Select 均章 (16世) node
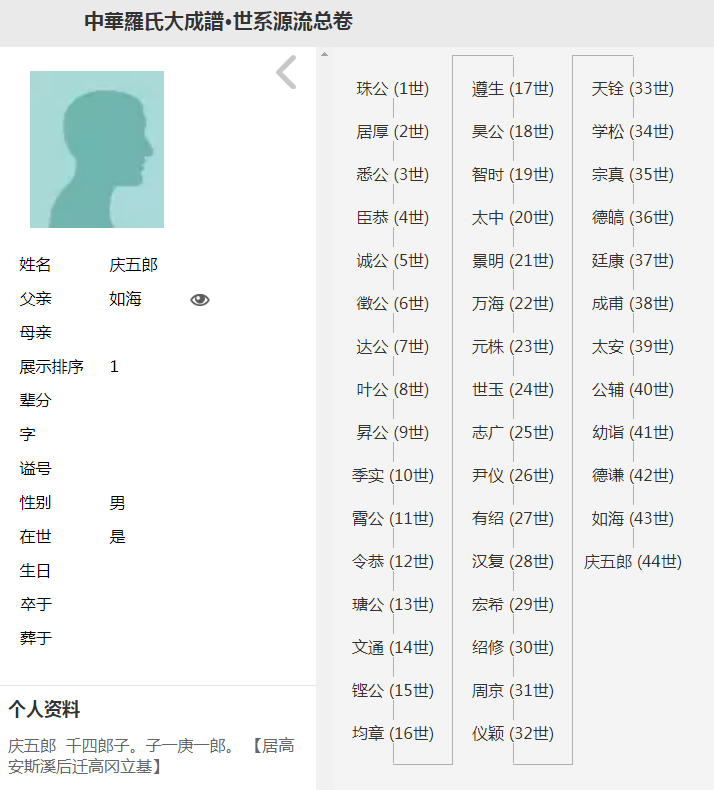Screen dimensions: 714x790 pyautogui.click(x=393, y=734)
